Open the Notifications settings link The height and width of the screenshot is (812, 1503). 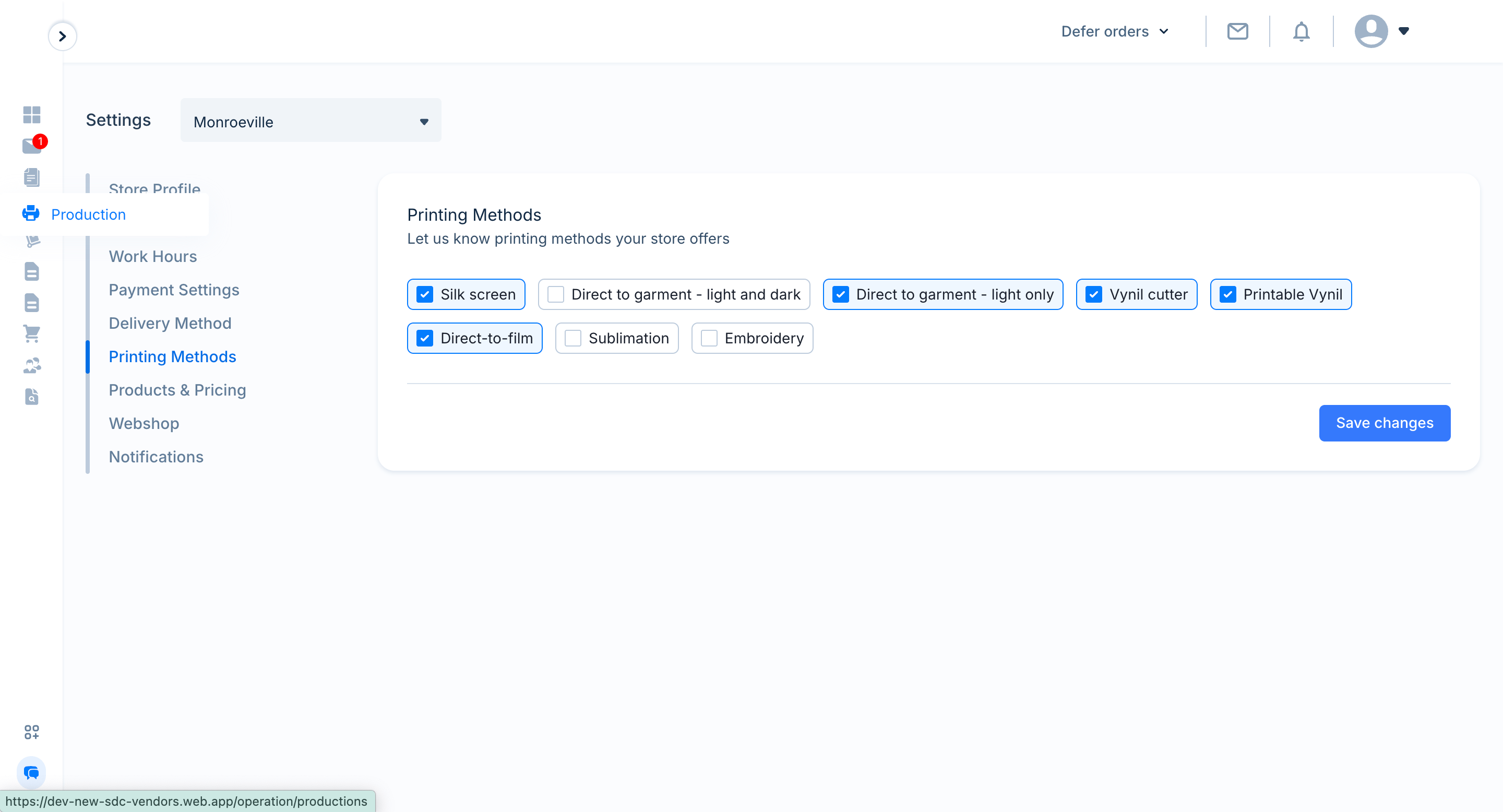coord(156,457)
